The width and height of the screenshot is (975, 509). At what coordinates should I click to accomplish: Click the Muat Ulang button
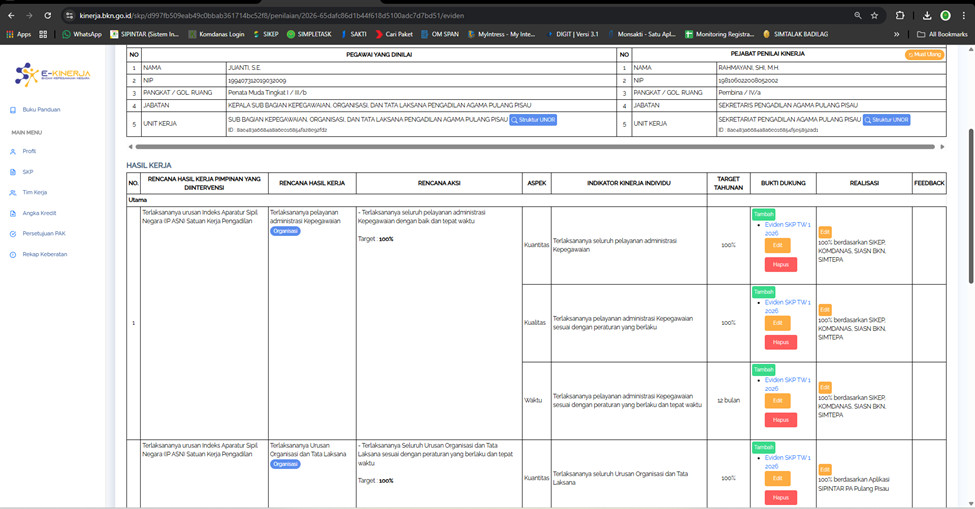[924, 55]
